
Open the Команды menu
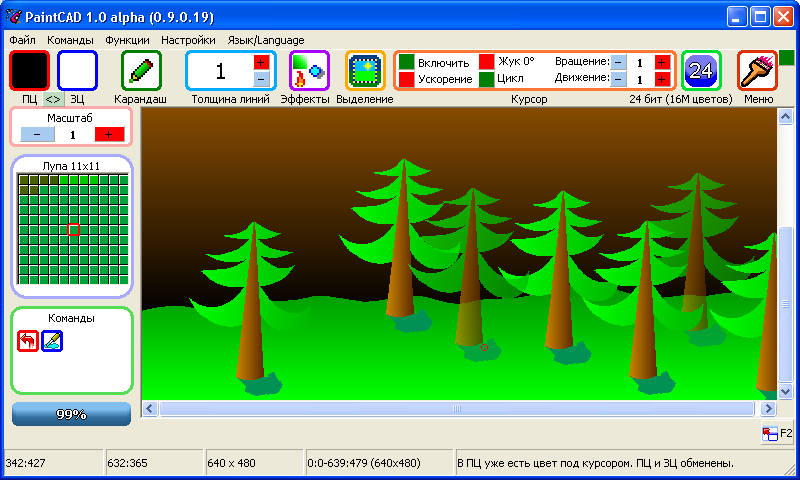pos(70,40)
